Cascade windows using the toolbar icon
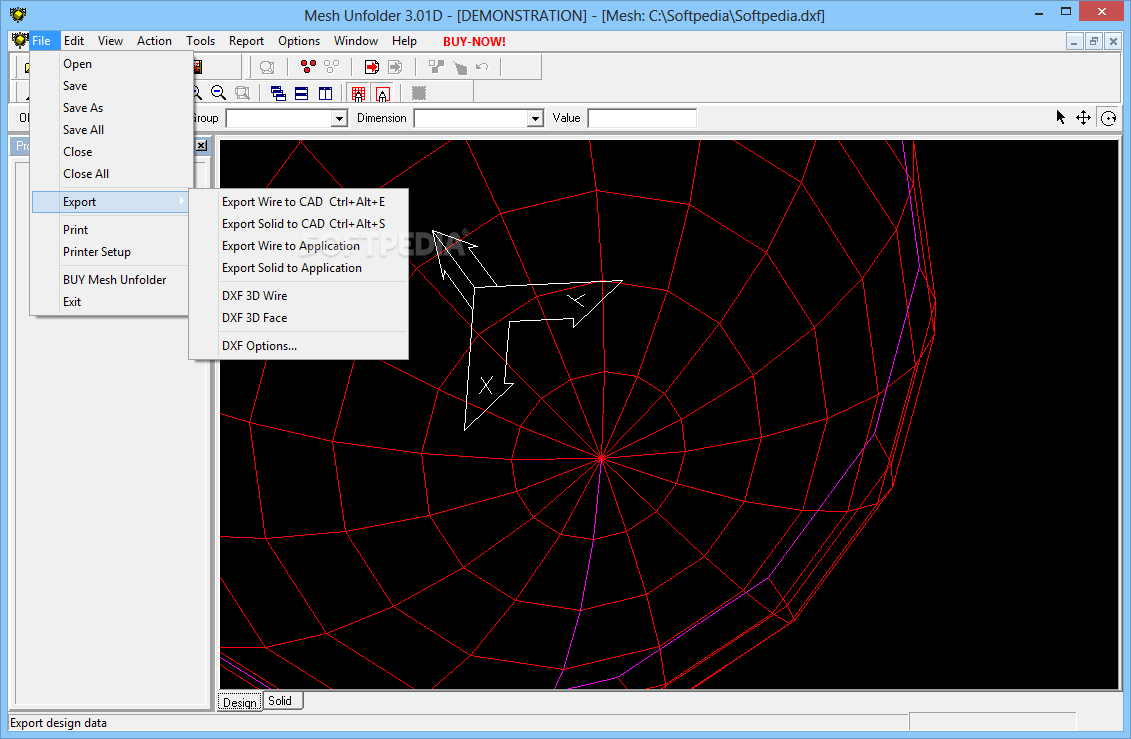 point(278,93)
